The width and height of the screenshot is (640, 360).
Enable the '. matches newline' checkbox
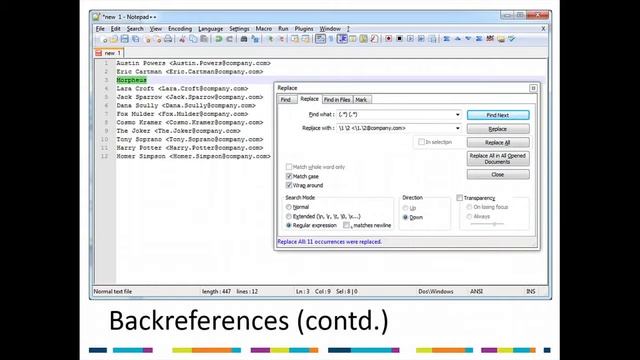coord(346,225)
